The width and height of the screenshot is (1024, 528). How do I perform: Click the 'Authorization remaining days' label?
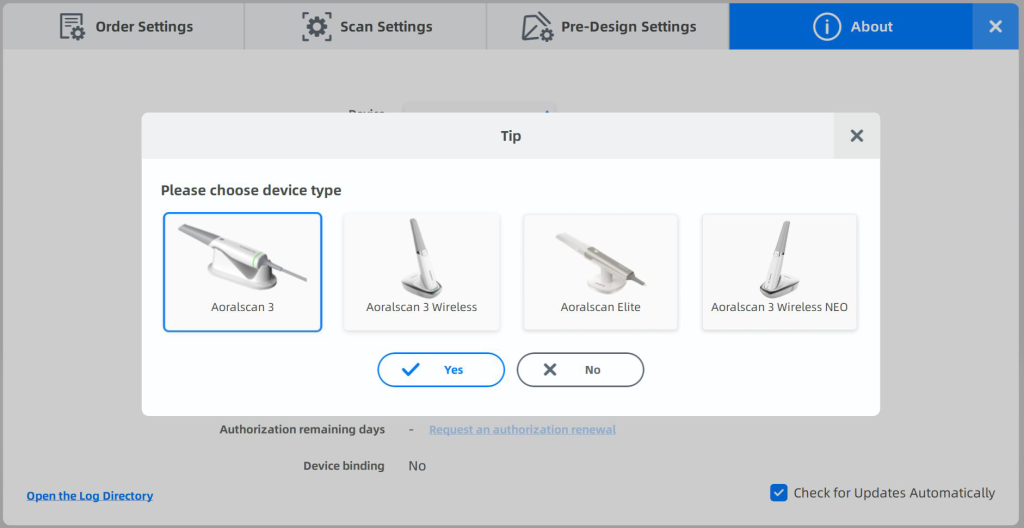click(302, 429)
